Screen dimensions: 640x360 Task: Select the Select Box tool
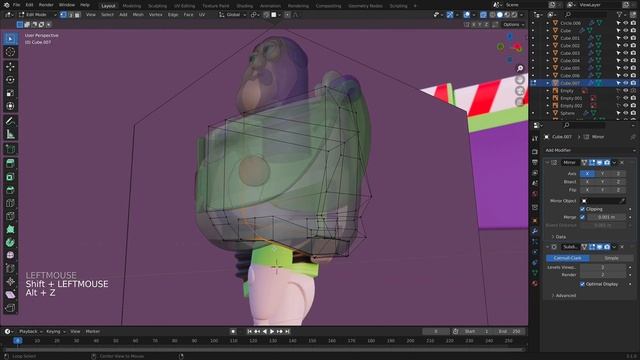11,38
